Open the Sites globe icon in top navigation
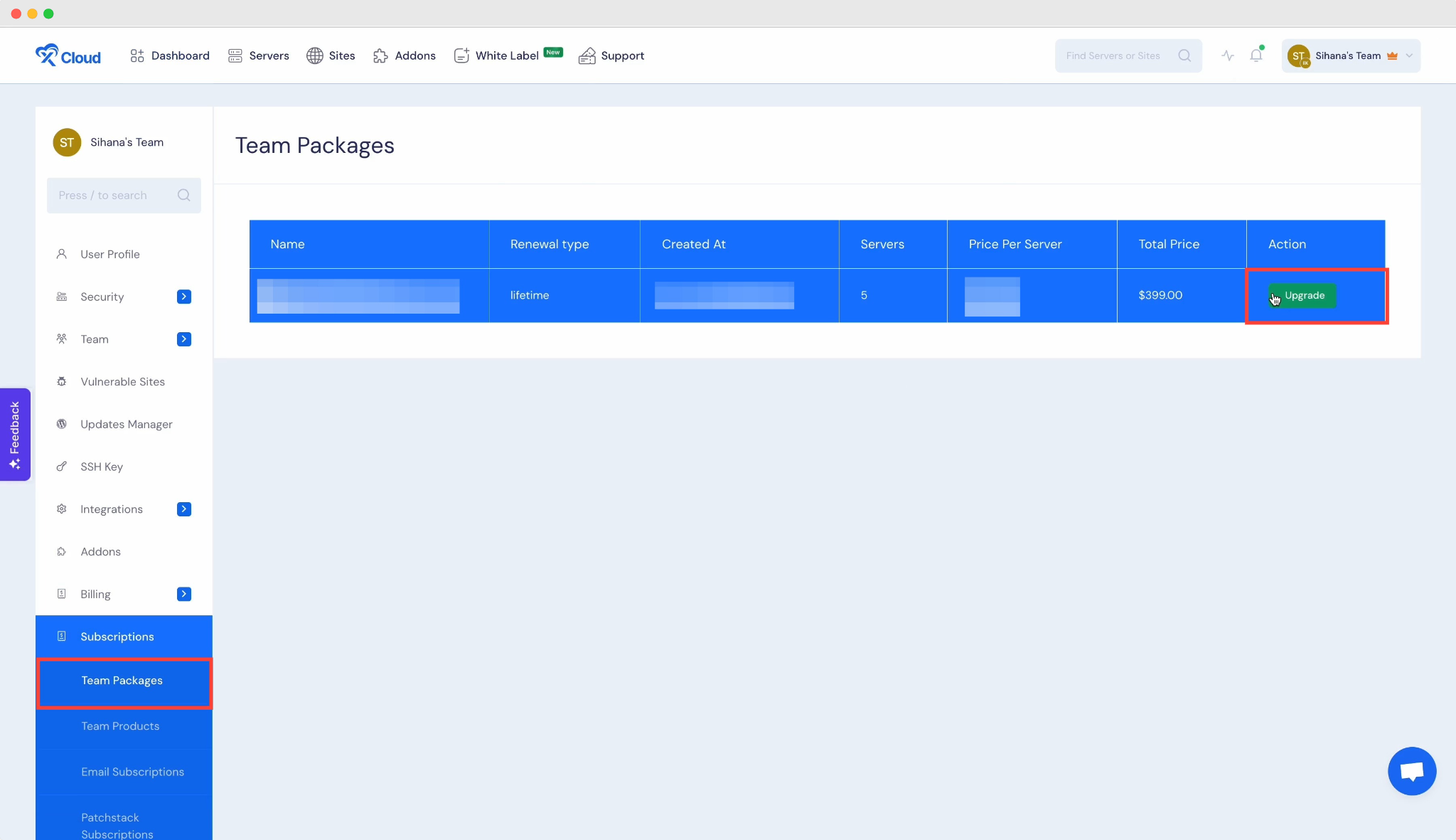 tap(315, 55)
